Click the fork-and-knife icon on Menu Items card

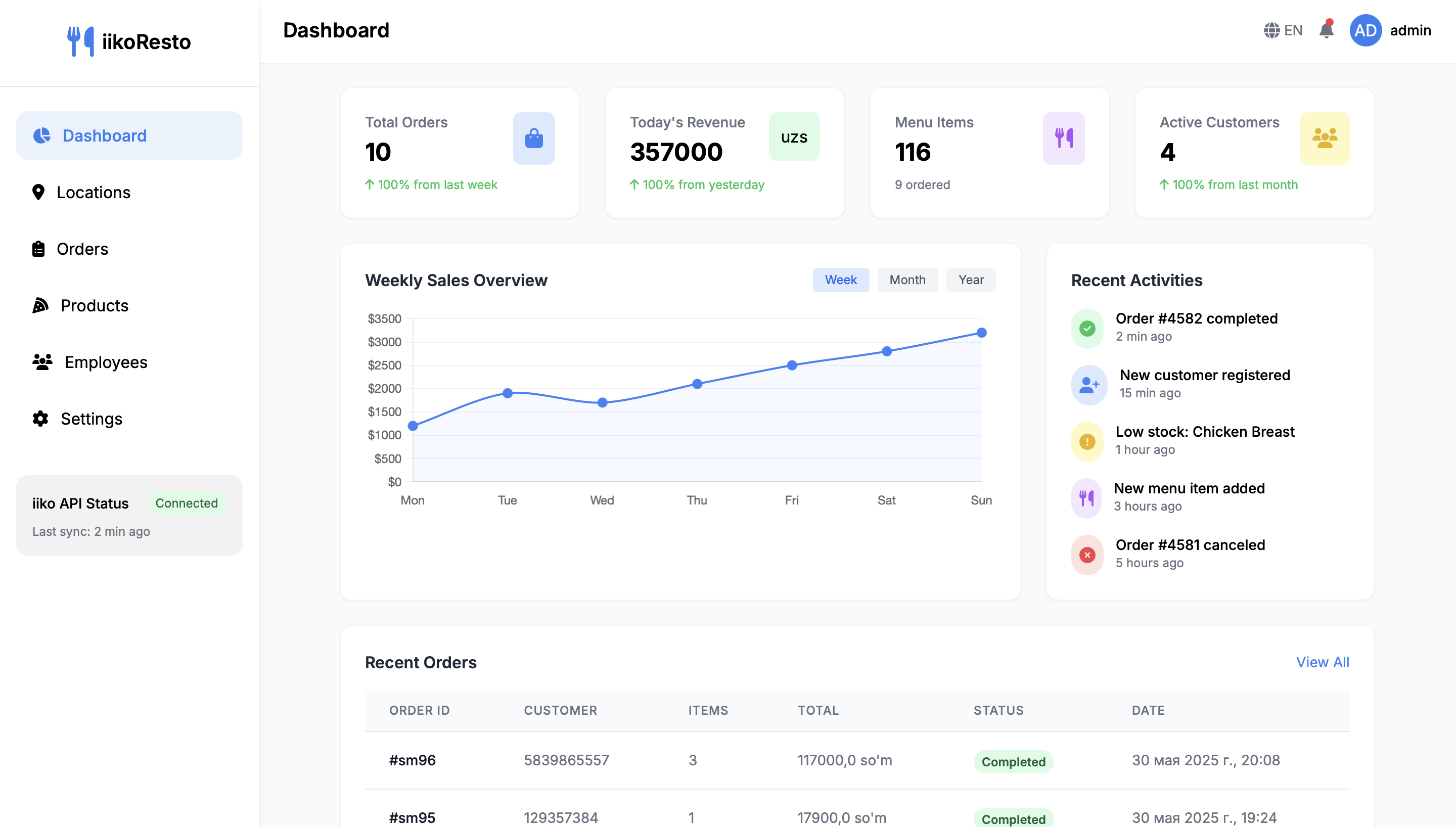coord(1063,137)
